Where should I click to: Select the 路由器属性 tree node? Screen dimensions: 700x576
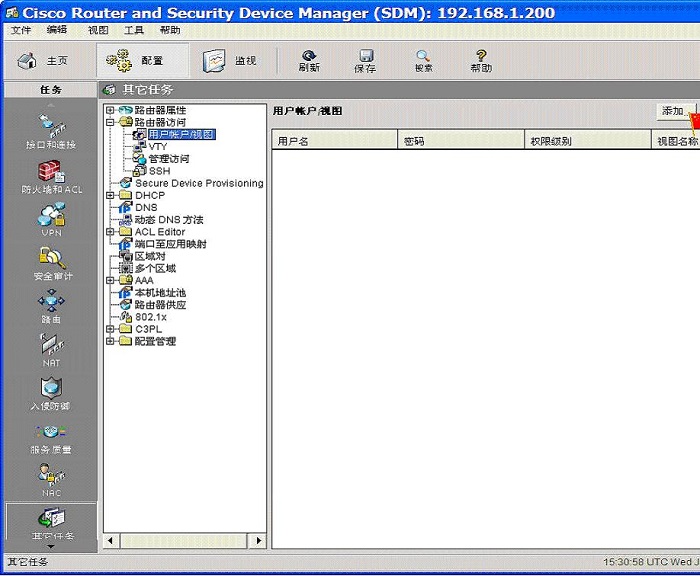point(160,110)
